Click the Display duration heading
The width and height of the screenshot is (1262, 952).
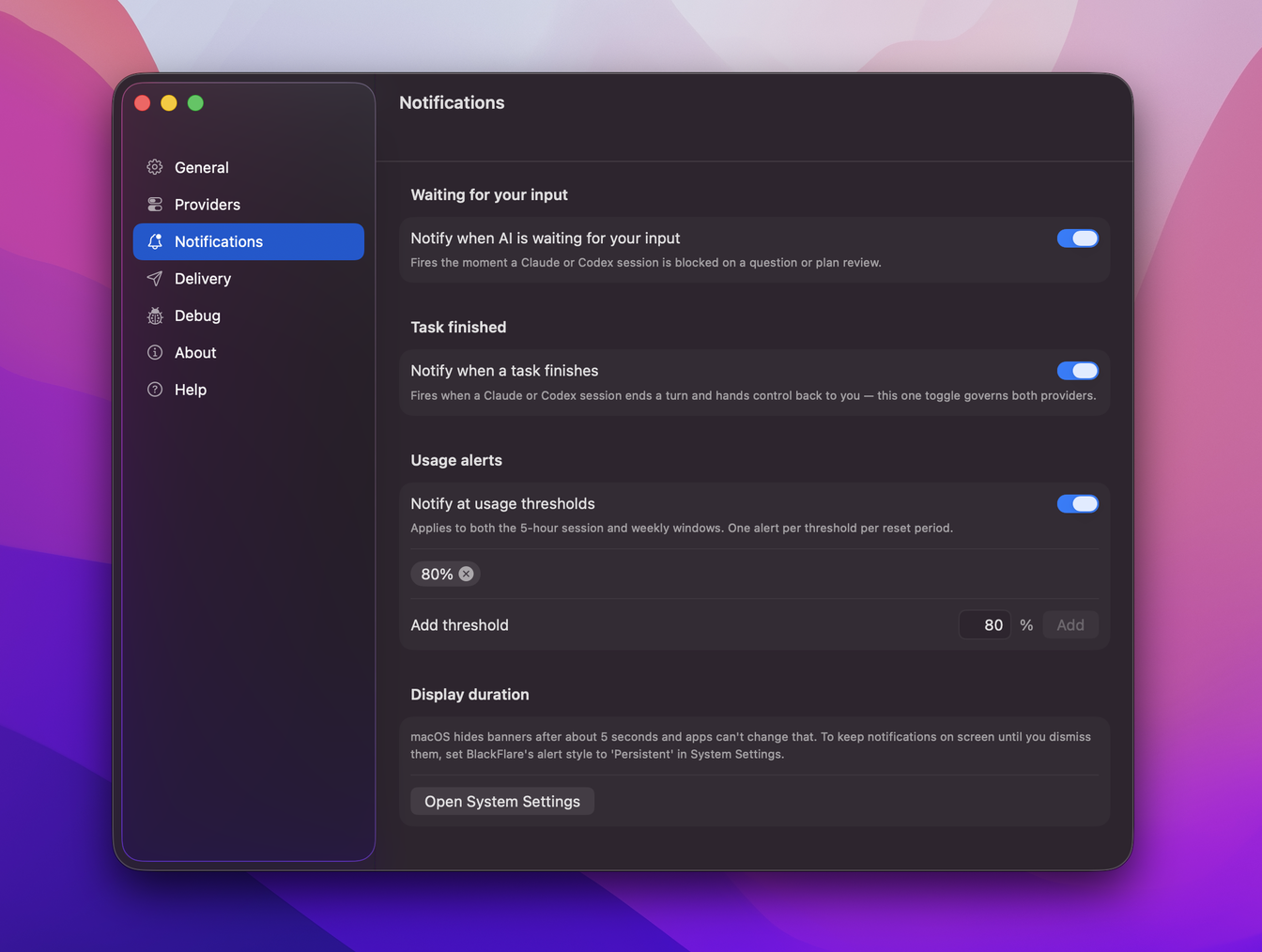click(469, 694)
